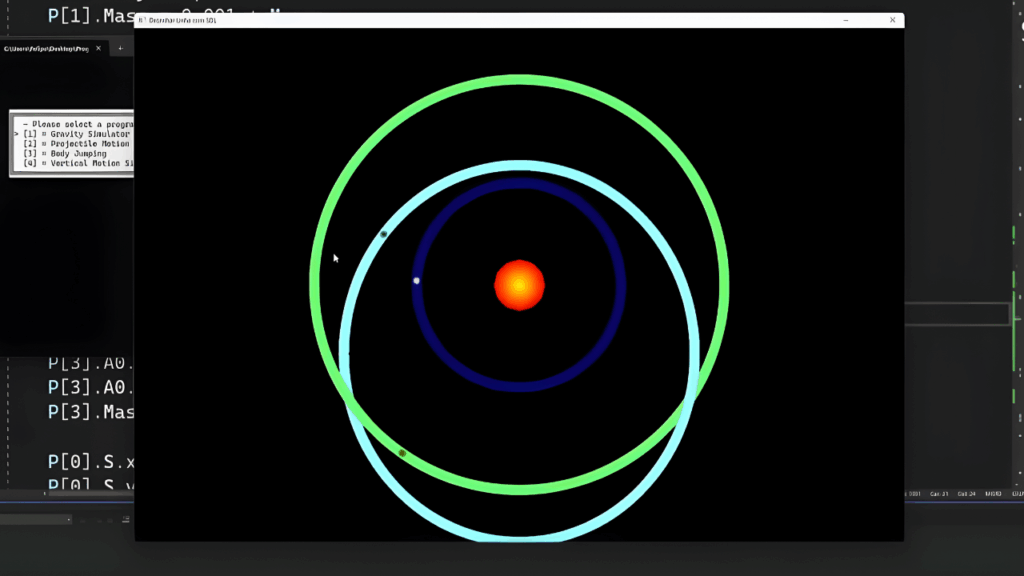Viewport: 1024px width, 576px height.
Task: Close the terminal tab with its X
Action: click(97, 48)
